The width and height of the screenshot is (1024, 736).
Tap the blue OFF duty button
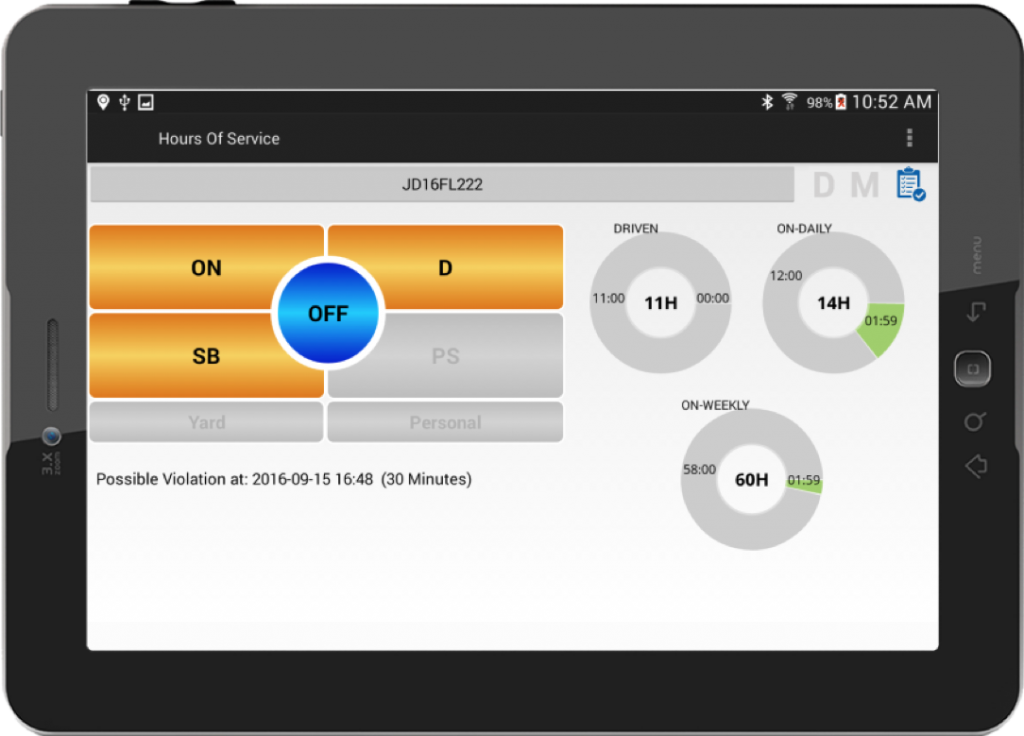[x=327, y=313]
